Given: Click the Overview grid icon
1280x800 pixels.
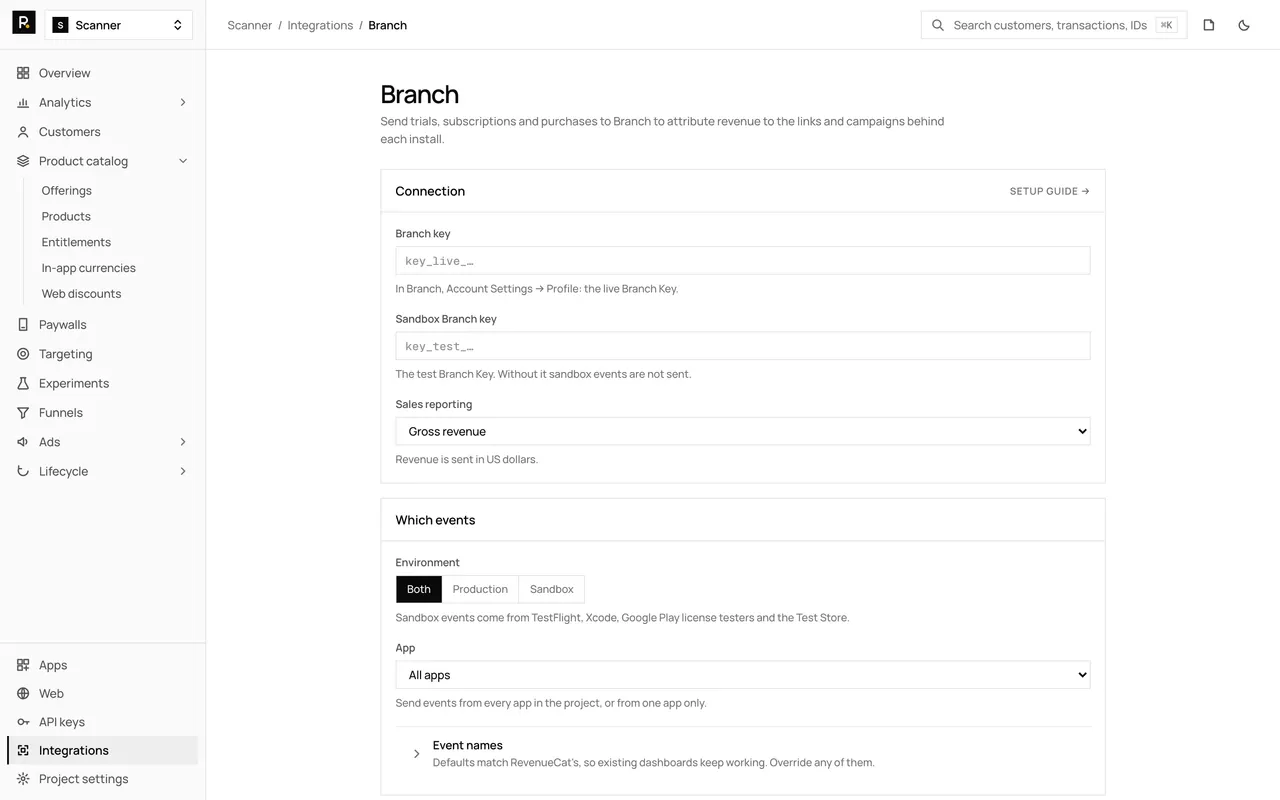Looking at the screenshot, I should tap(23, 73).
